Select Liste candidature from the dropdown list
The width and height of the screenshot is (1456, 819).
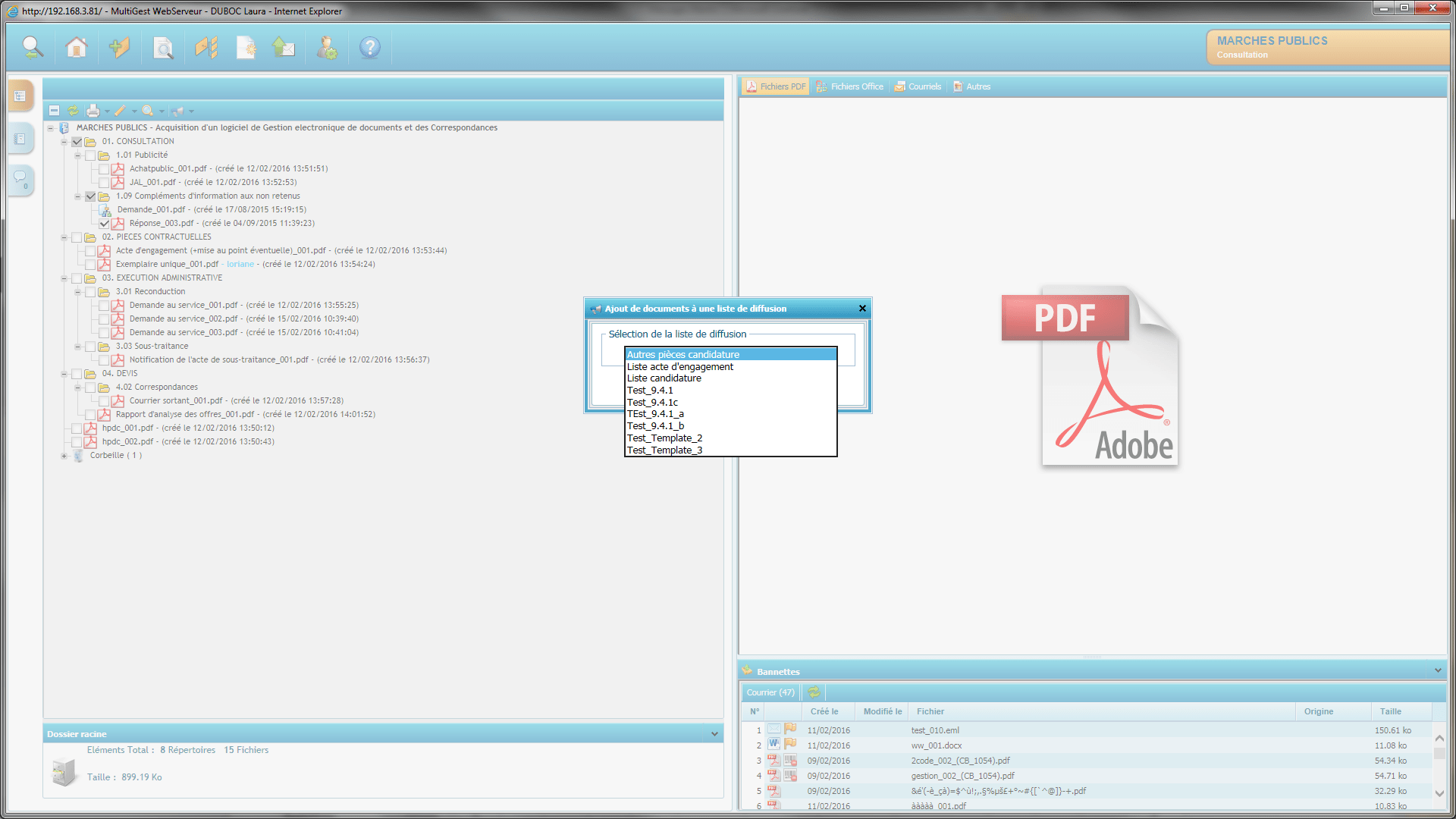pos(664,378)
